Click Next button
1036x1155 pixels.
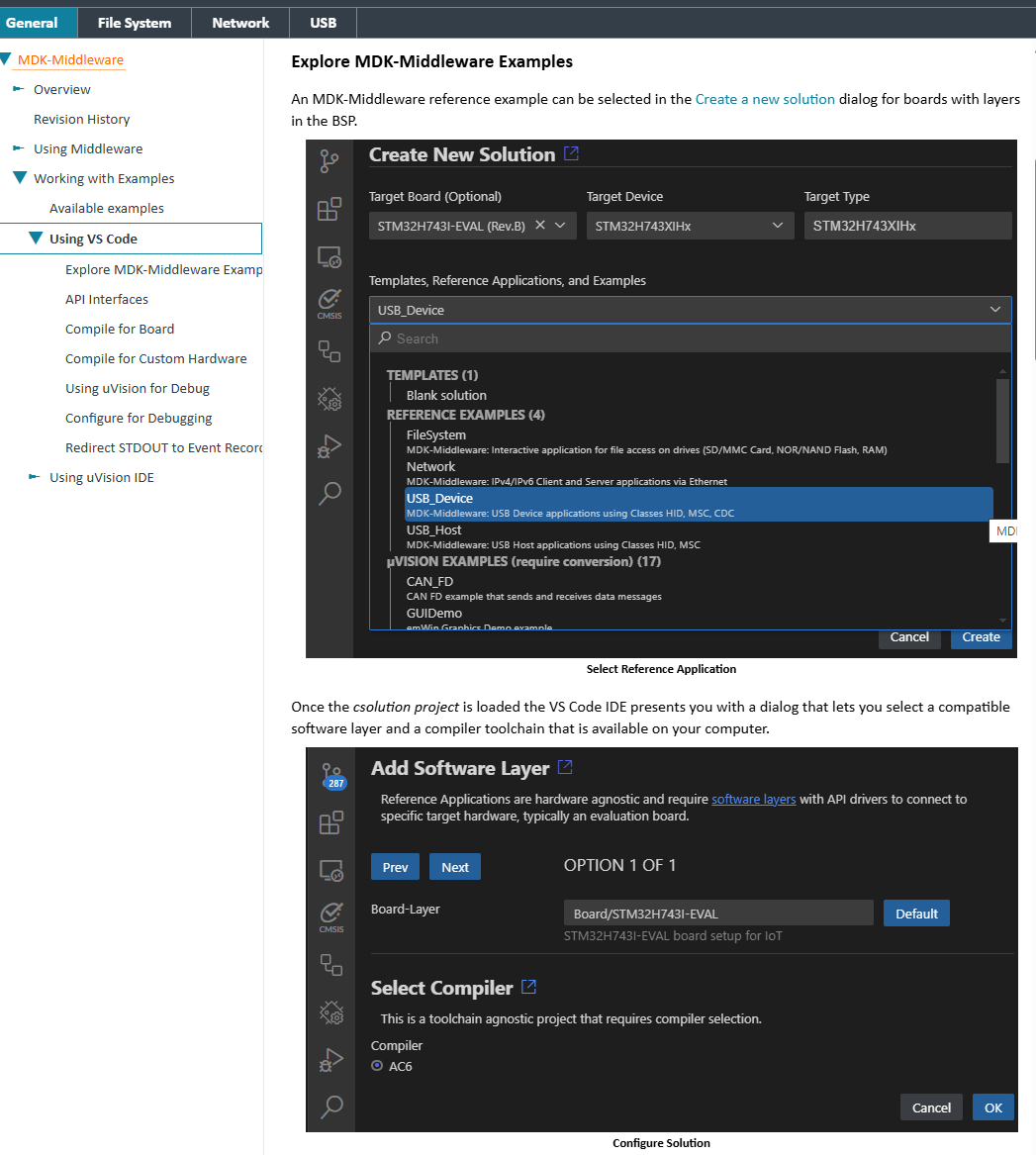[x=455, y=867]
